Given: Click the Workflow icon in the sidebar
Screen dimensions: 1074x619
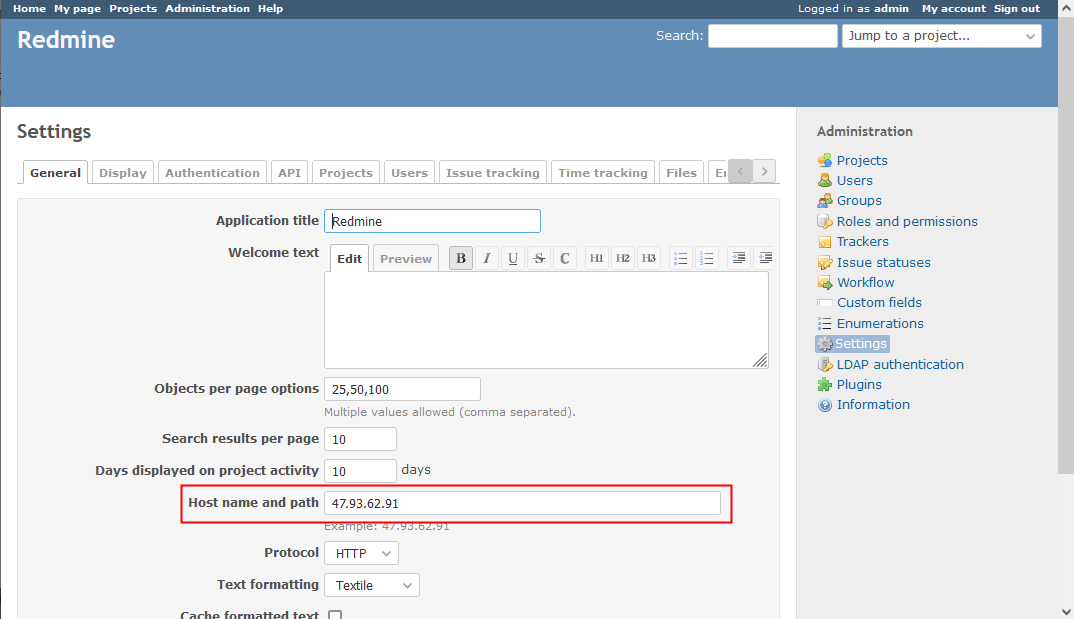Looking at the screenshot, I should (825, 282).
